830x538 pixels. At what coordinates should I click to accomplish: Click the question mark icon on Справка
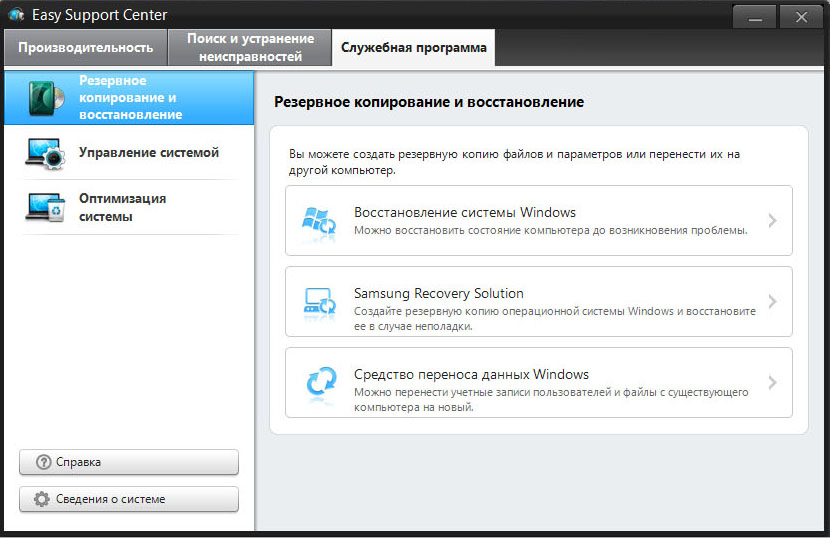click(x=43, y=462)
